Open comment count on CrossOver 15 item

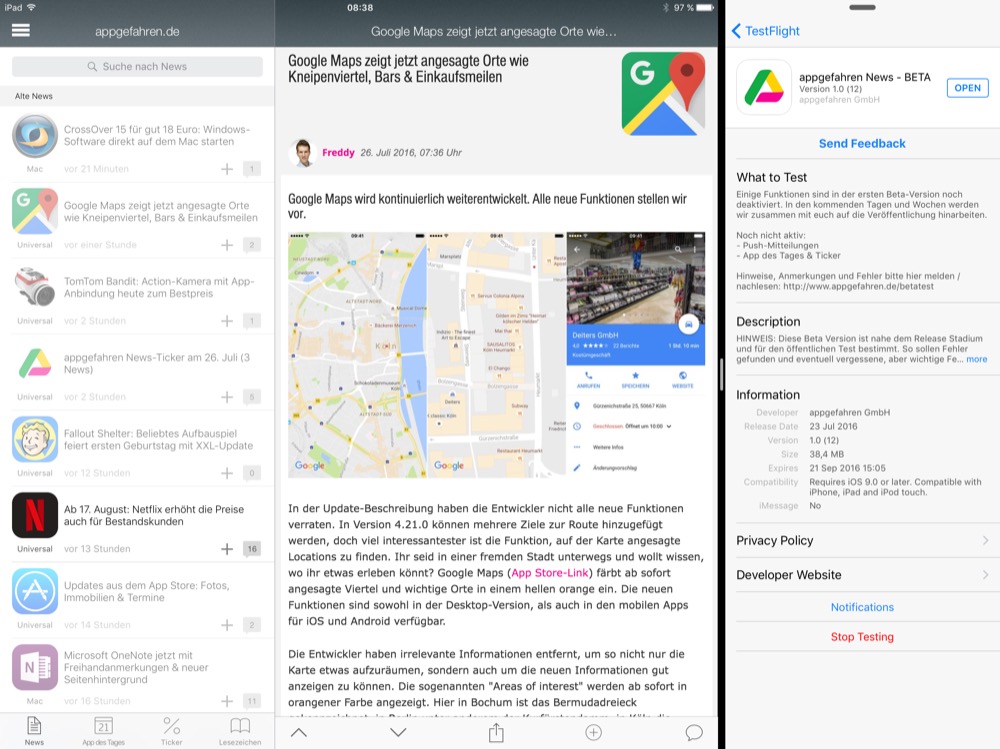252,169
